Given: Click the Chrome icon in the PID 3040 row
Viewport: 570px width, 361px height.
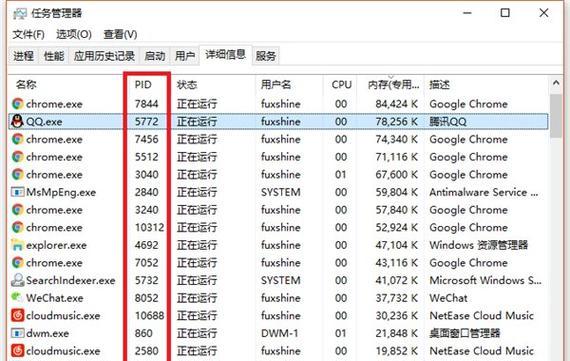Looking at the screenshot, I should coord(17,174).
